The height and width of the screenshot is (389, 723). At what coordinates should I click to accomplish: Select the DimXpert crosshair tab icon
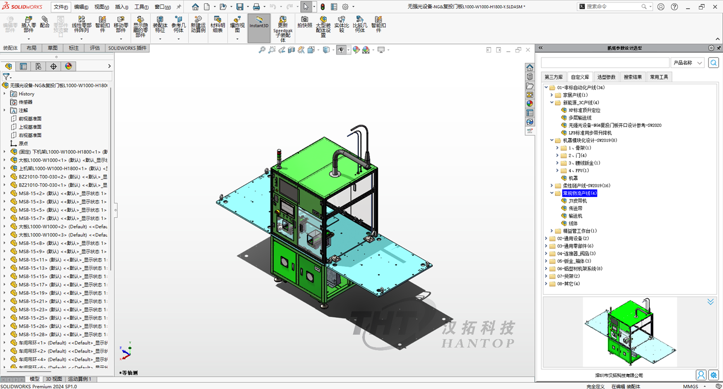coord(53,66)
